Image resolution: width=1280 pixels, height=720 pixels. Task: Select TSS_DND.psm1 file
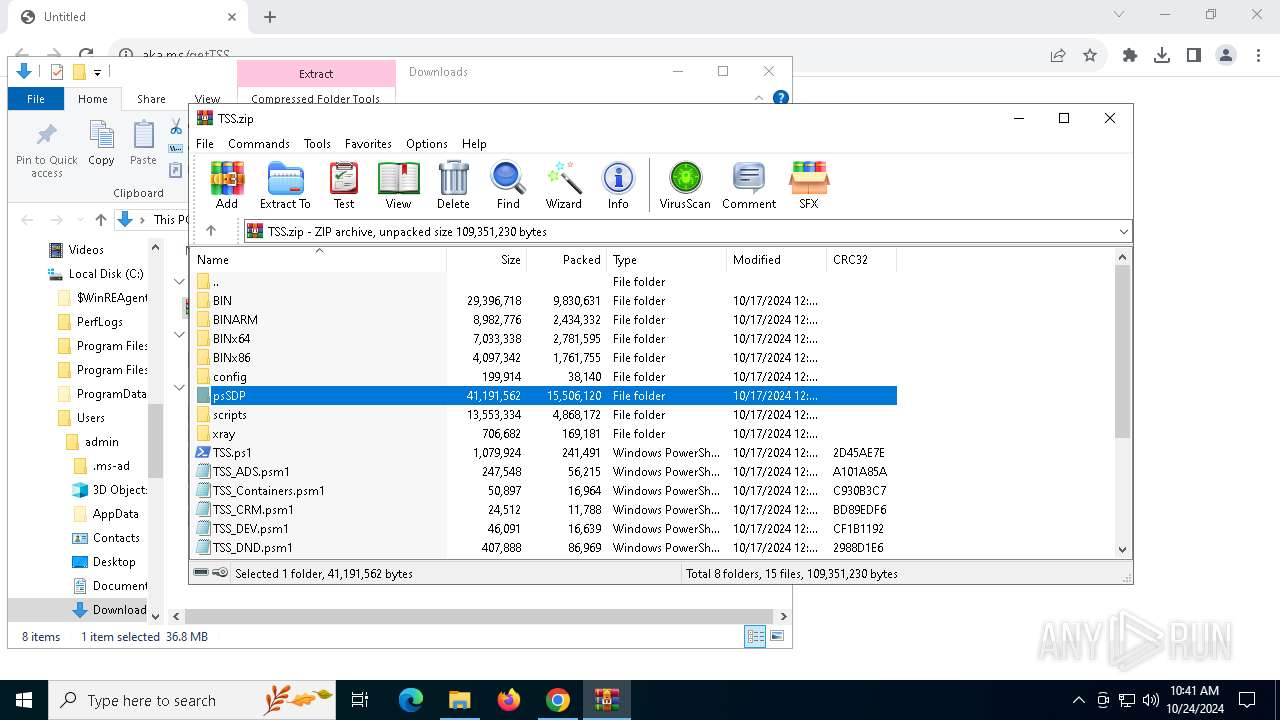545,547
